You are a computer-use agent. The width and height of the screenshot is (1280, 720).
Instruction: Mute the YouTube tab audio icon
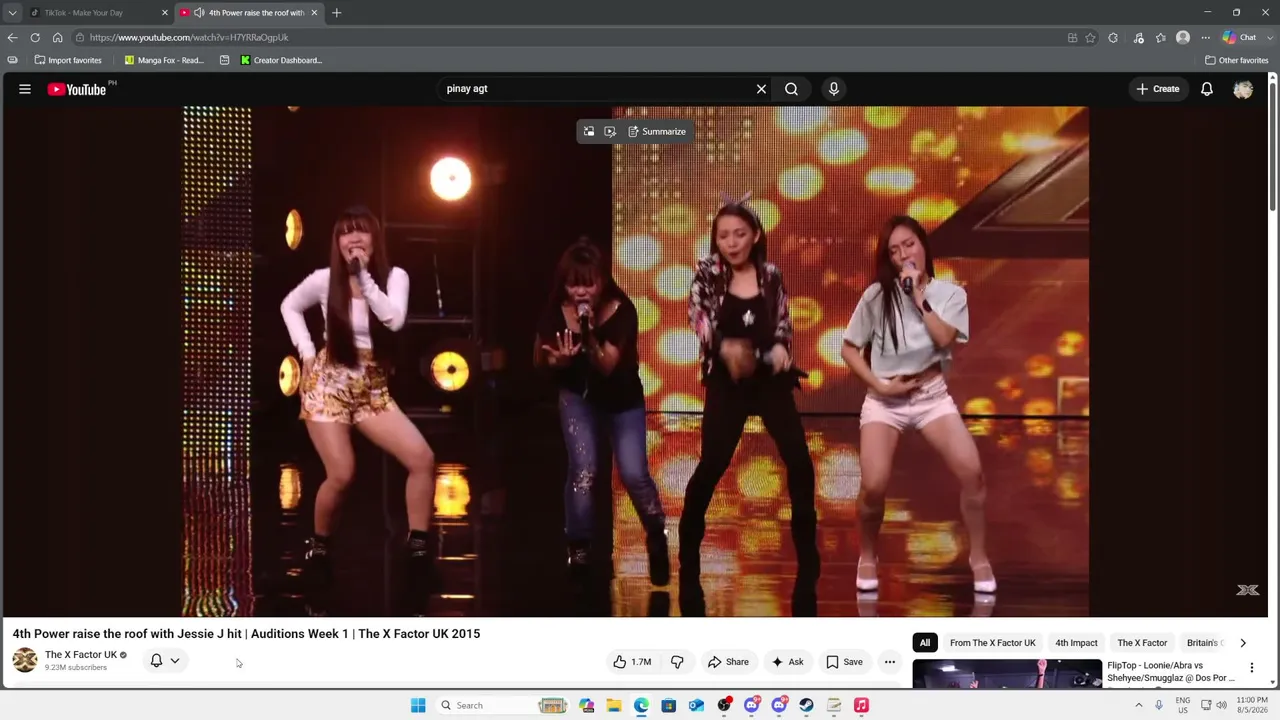199,13
